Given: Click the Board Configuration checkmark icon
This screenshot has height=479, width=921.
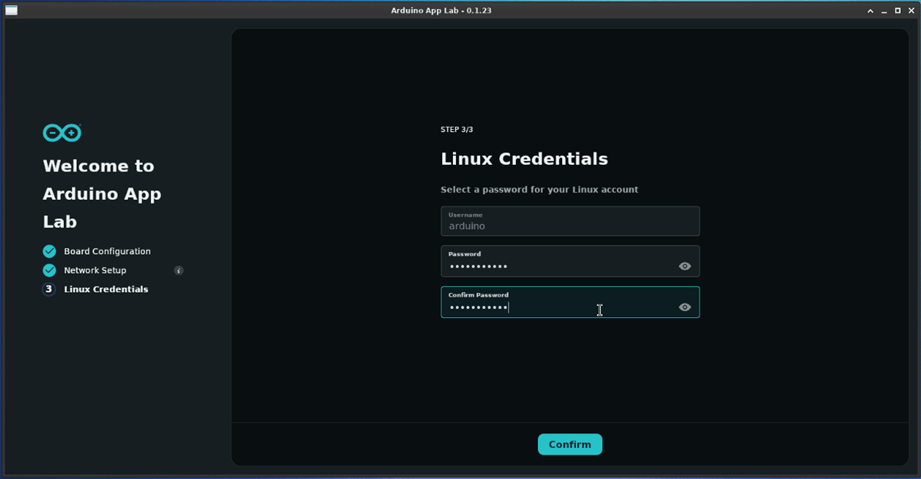Looking at the screenshot, I should click(49, 251).
